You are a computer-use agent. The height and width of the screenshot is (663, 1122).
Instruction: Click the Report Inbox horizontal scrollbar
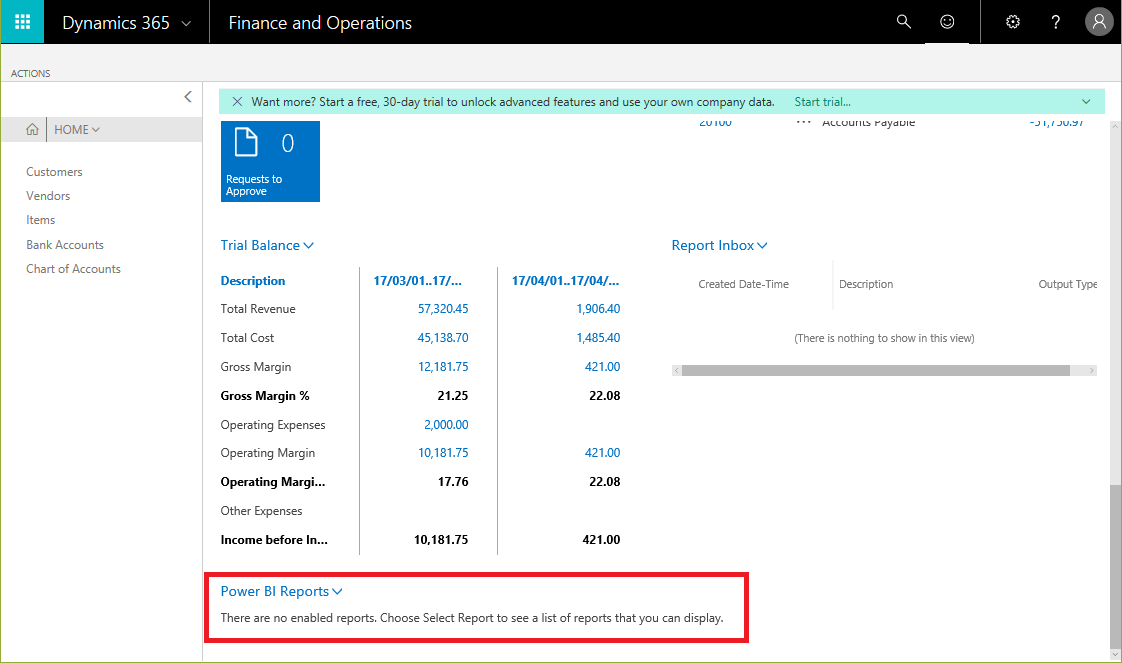coord(876,370)
